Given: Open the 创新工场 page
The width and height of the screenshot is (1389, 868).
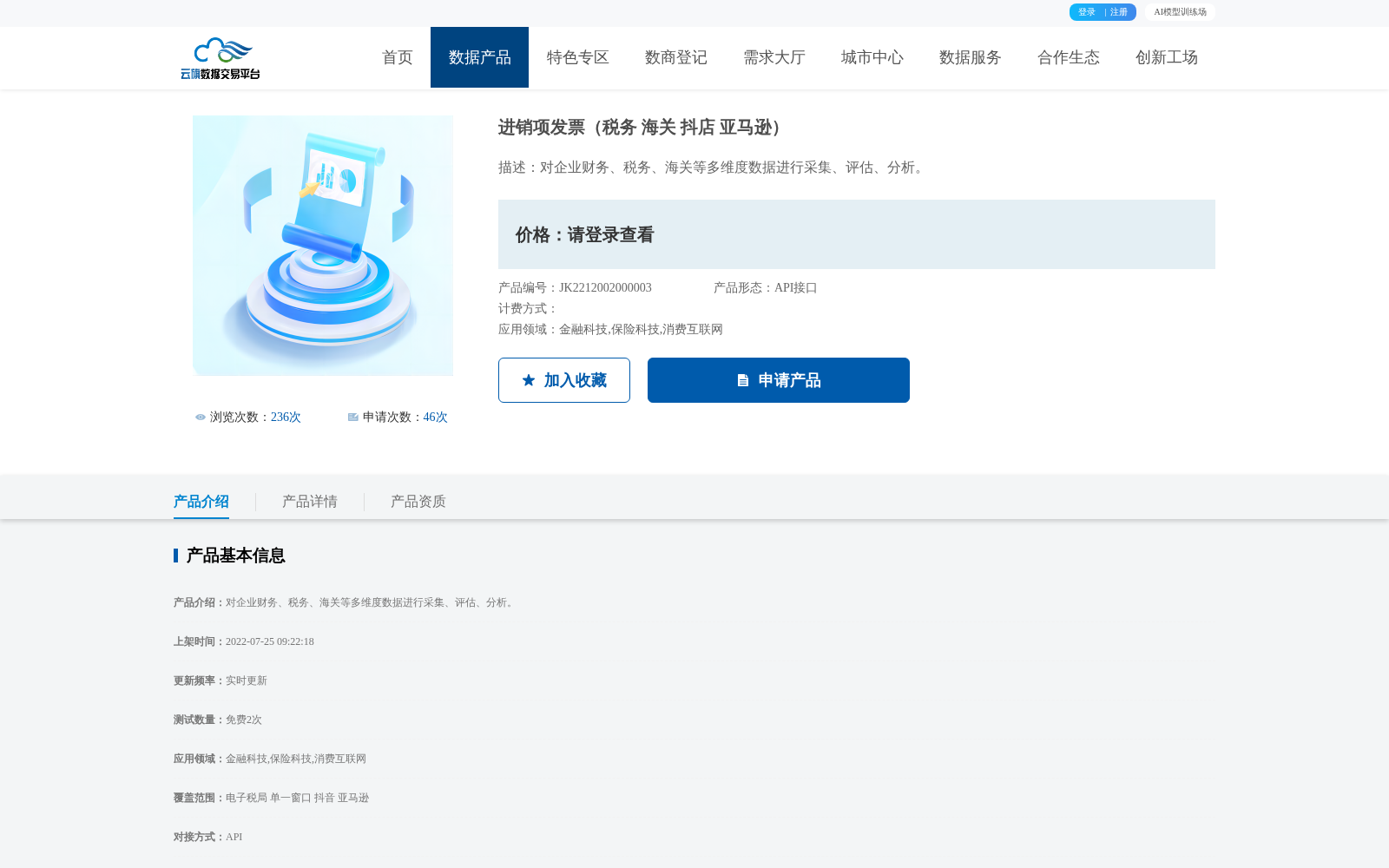Looking at the screenshot, I should click(1167, 57).
